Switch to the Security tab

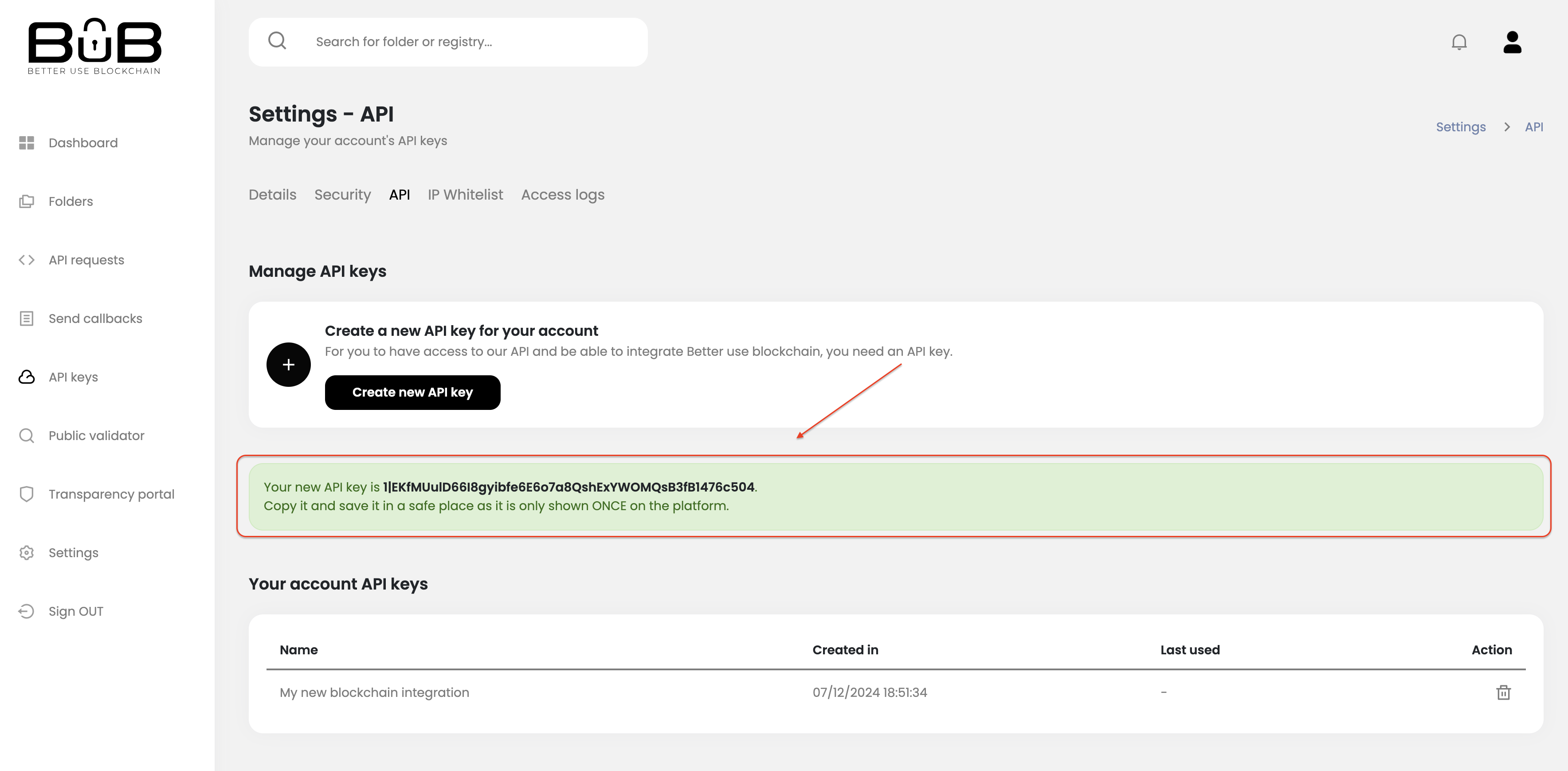point(342,195)
